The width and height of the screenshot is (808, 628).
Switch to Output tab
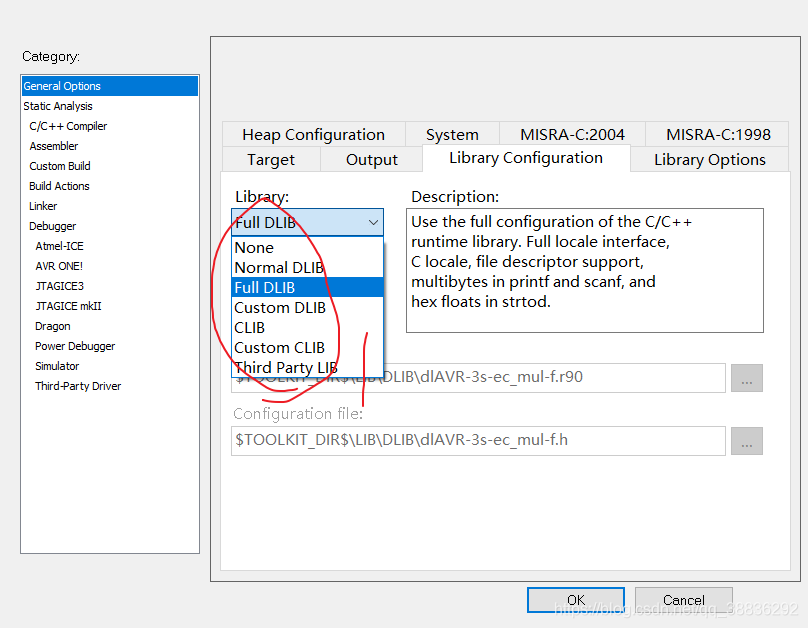[372, 160]
